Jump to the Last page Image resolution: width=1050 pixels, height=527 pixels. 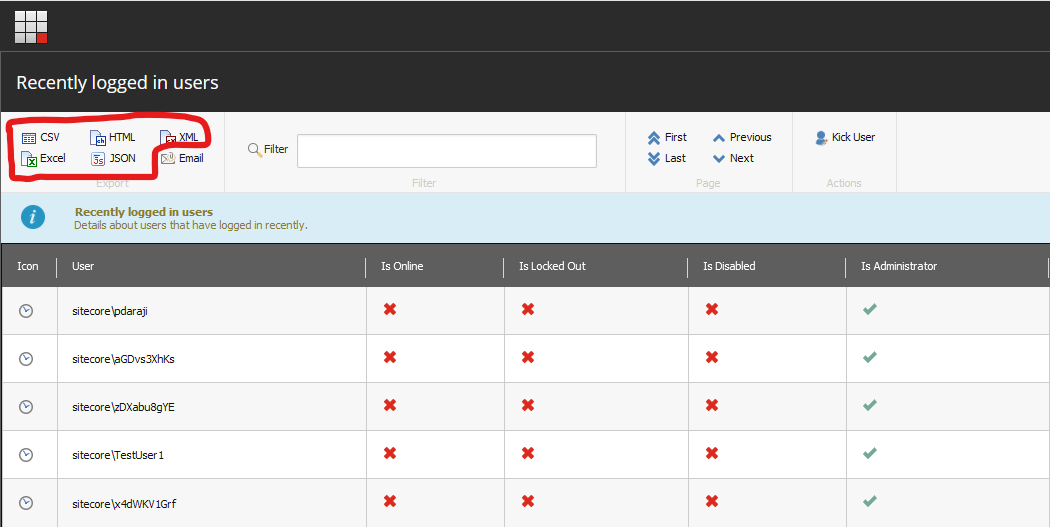click(x=667, y=158)
